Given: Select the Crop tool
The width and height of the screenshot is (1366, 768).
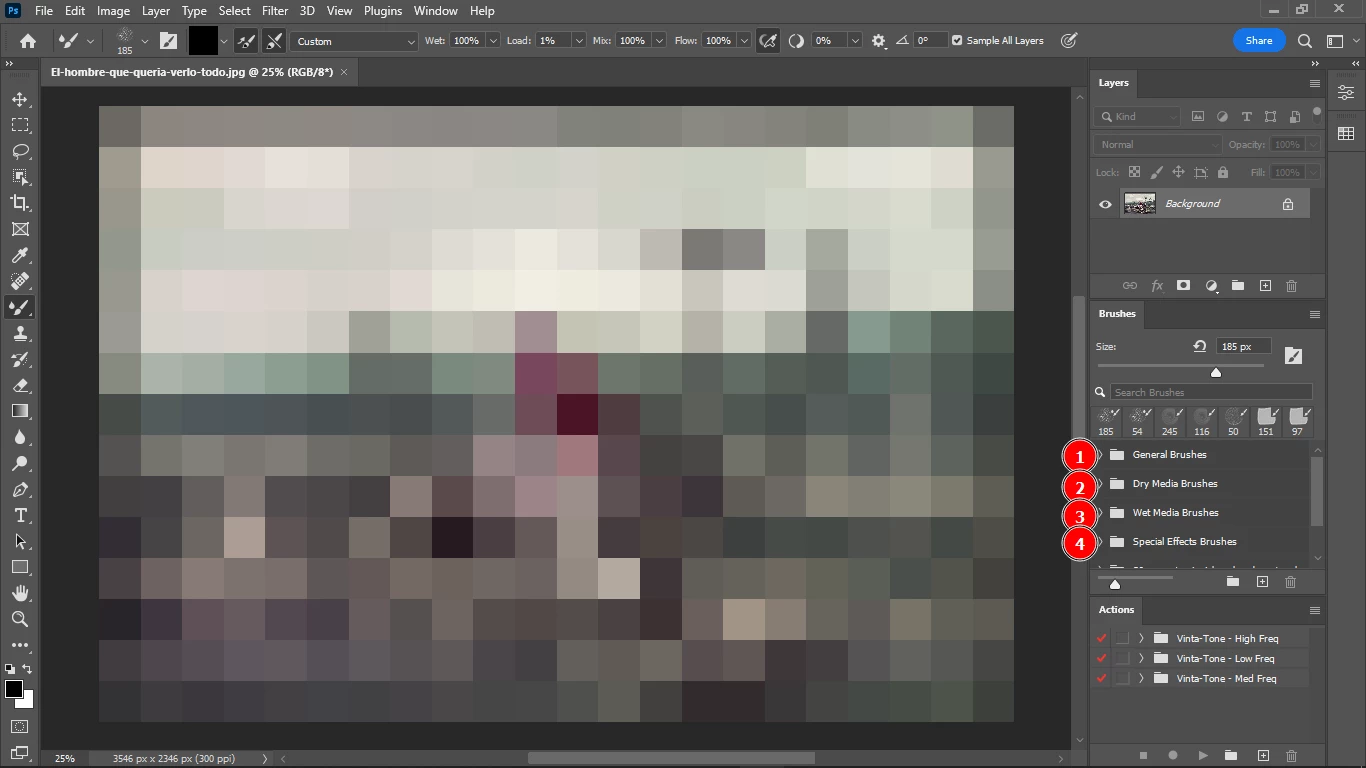Looking at the screenshot, I should (20, 203).
